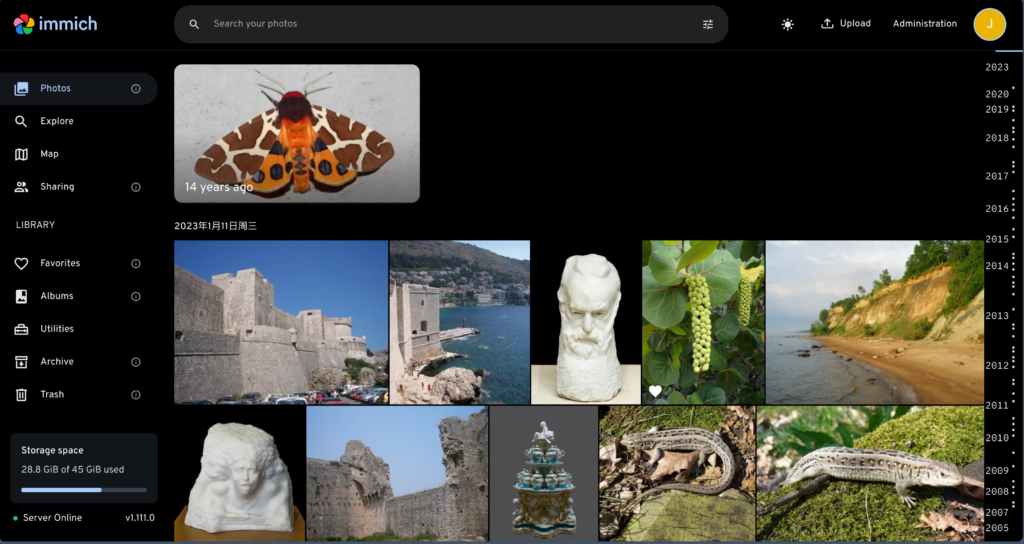1024x544 pixels.
Task: Open Favorites in library
Action: [x=78, y=263]
